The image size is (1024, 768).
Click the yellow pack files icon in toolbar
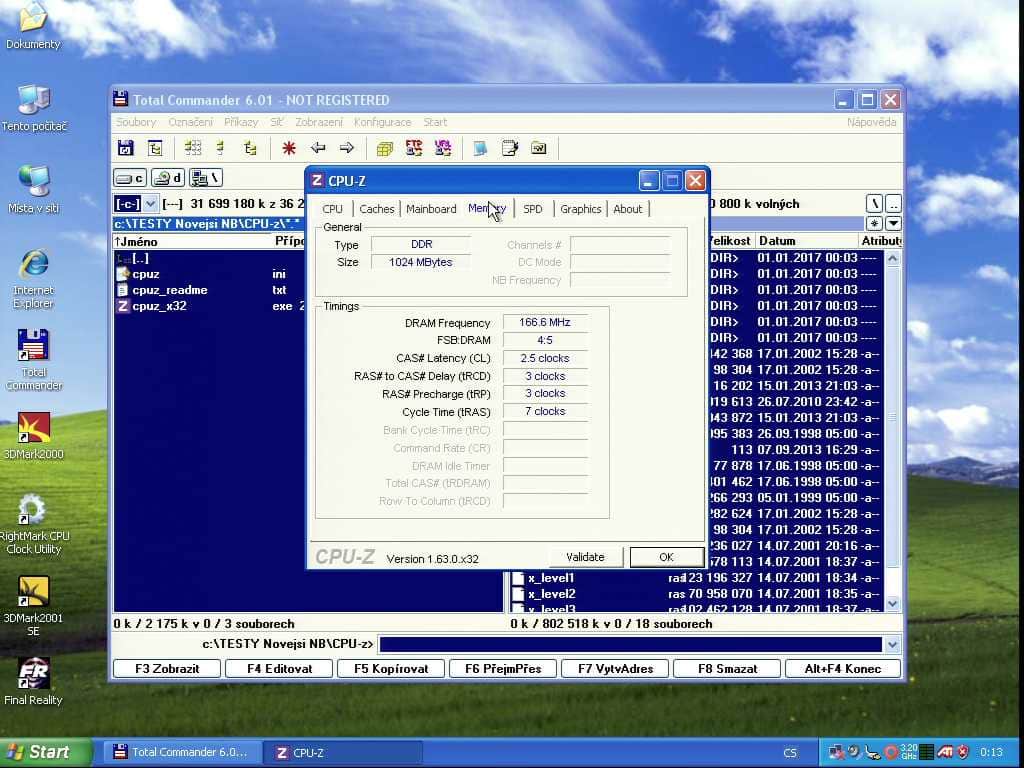[x=385, y=148]
